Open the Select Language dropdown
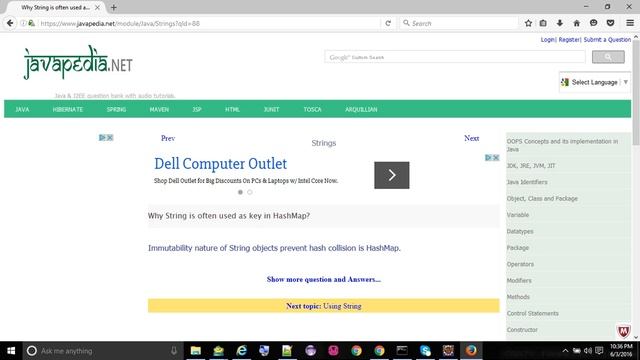Screen dimensions: 640x360 [595, 82]
